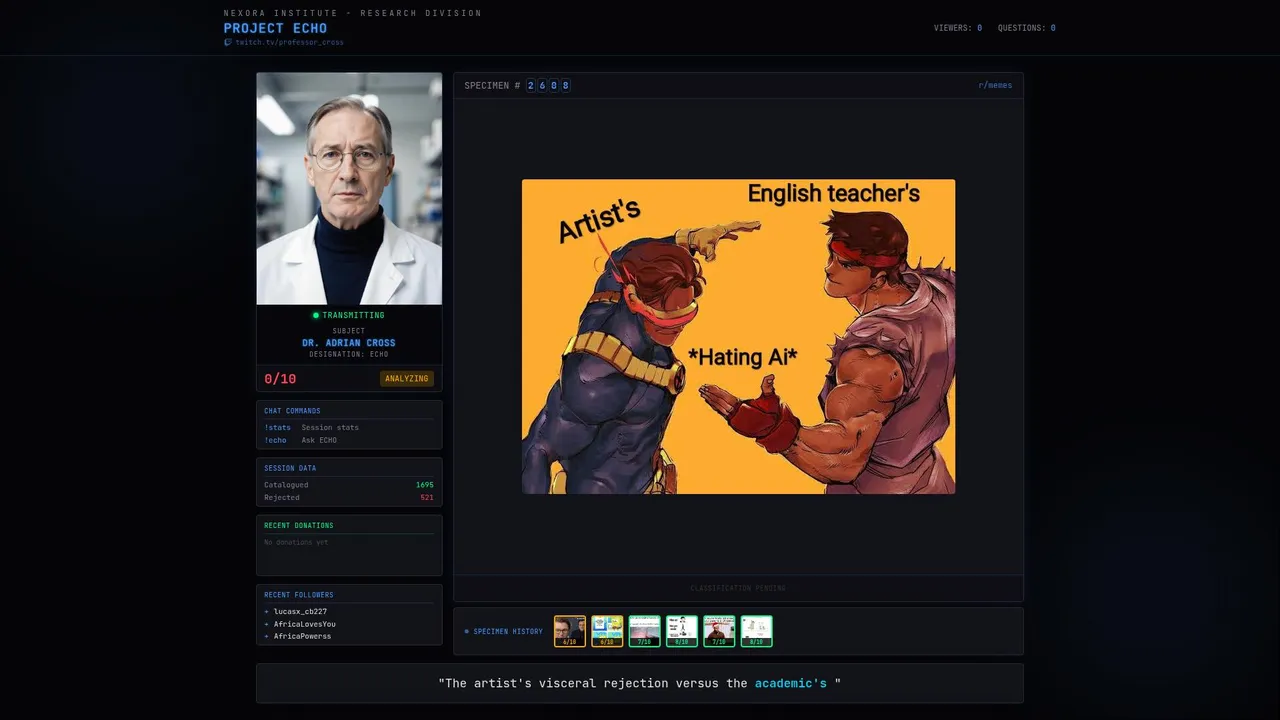
Task: Click the SESSION DATA heading
Action: (290, 468)
